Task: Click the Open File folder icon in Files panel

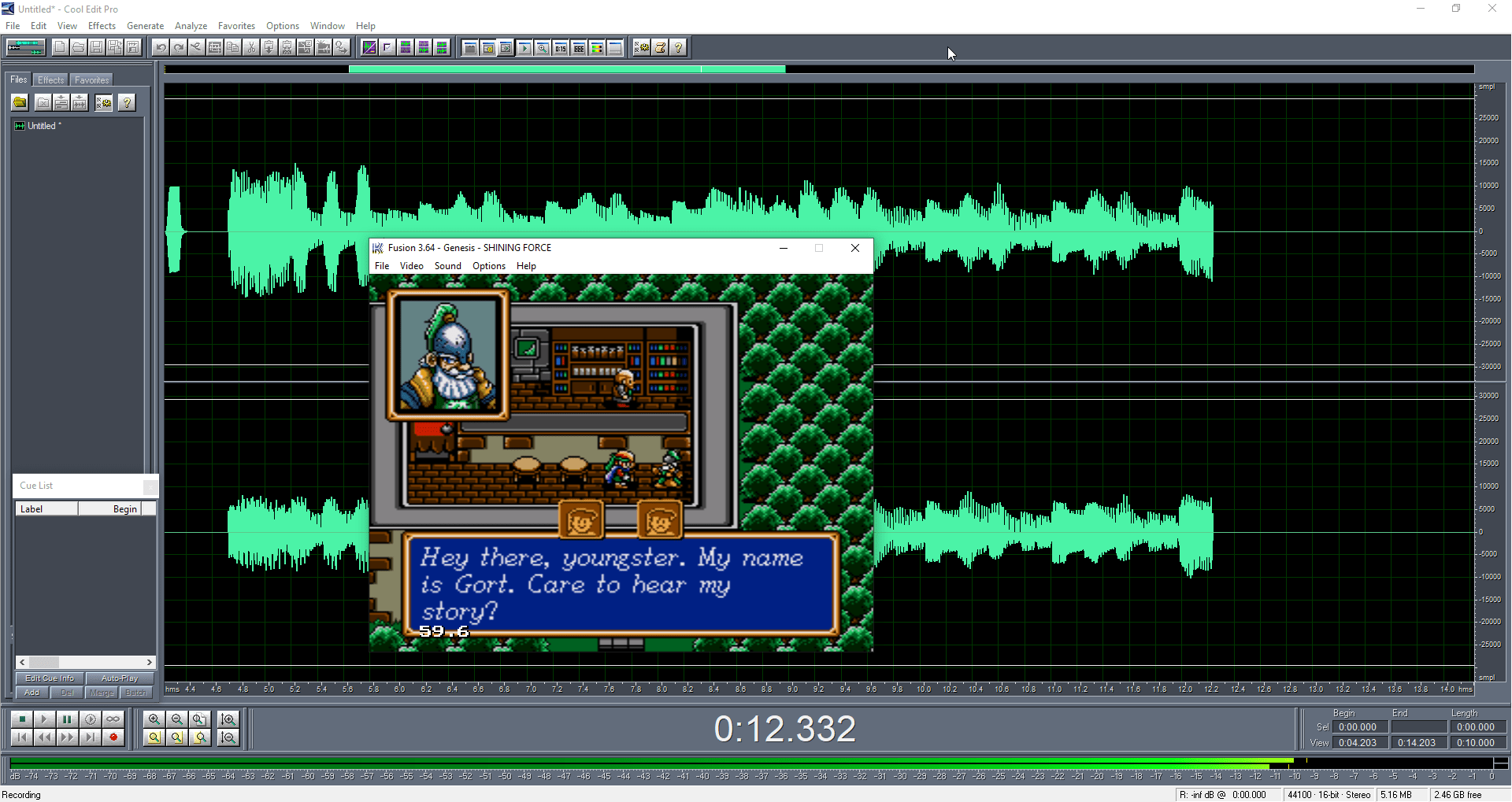Action: point(20,103)
